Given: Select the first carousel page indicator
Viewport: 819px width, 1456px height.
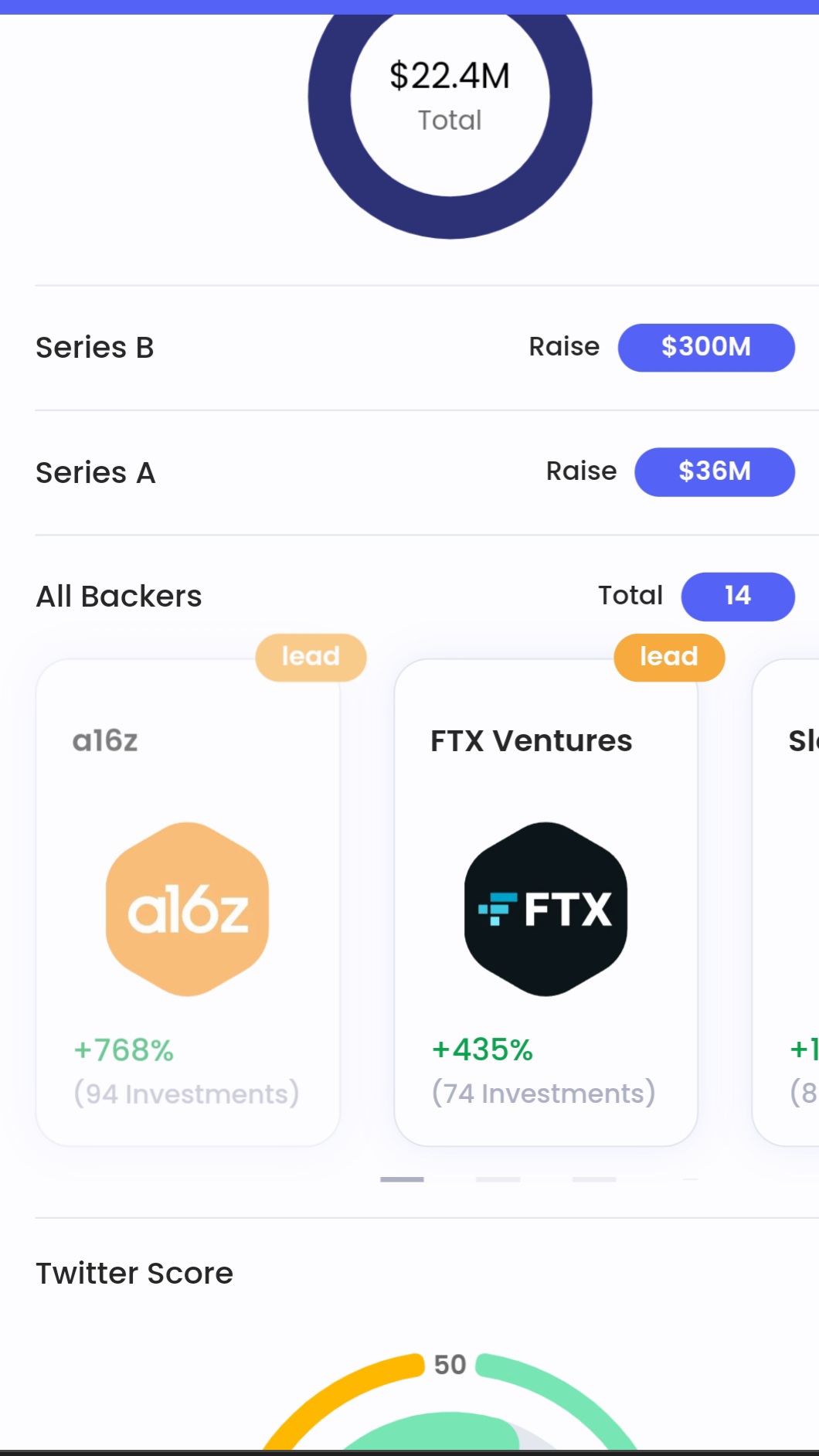Looking at the screenshot, I should coord(402,1179).
